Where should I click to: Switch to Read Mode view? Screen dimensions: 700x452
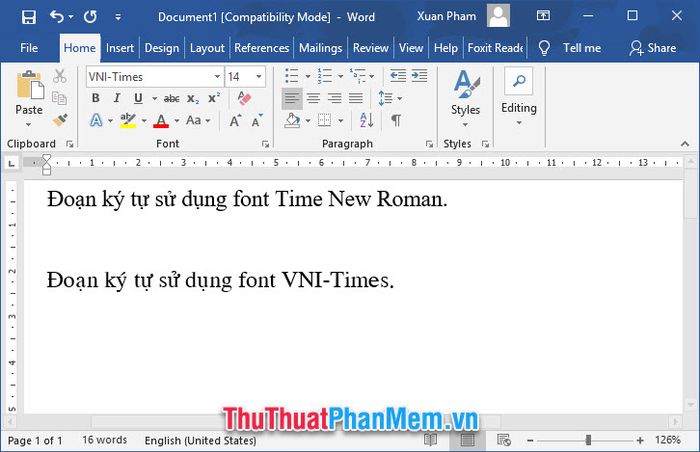(x=430, y=440)
